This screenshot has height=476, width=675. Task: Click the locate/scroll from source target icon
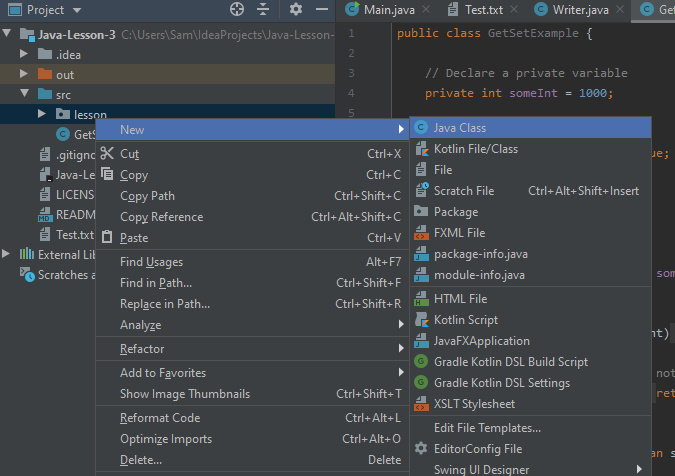pyautogui.click(x=237, y=10)
